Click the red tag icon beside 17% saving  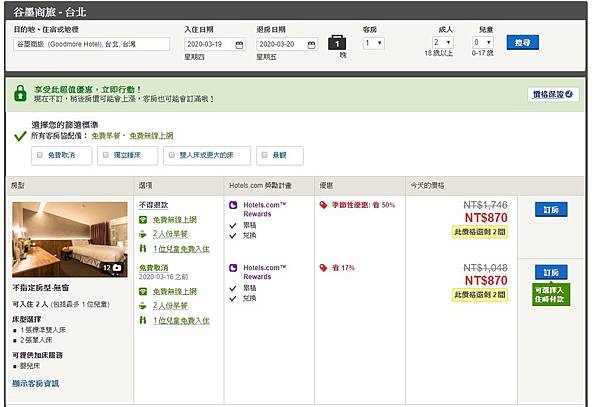tap(323, 268)
